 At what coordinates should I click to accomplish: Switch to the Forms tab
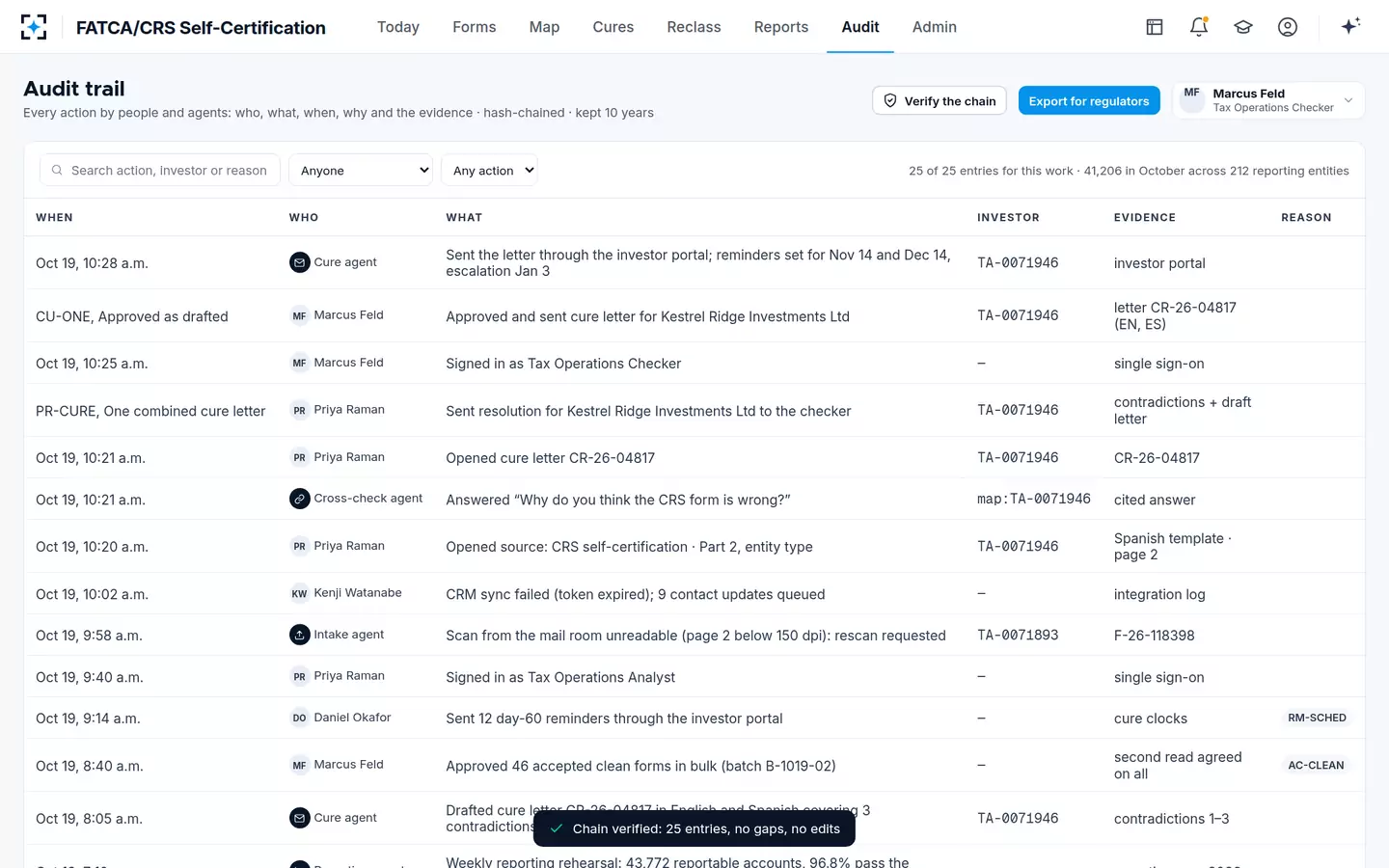(x=475, y=27)
